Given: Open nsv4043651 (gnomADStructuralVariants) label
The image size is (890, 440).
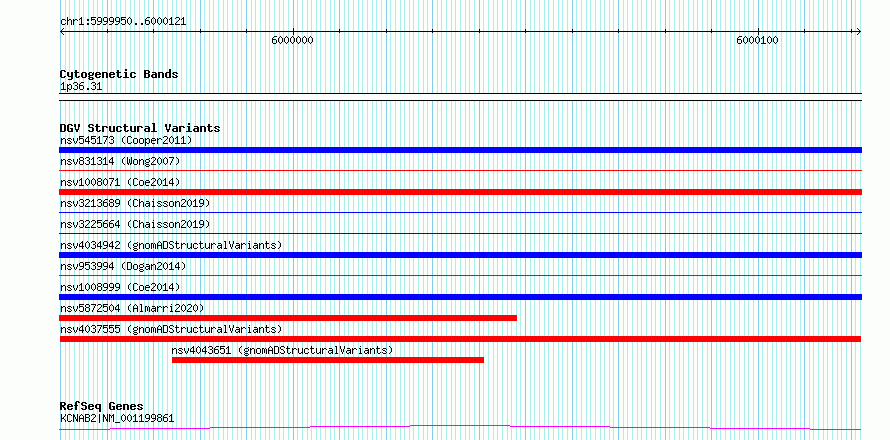Looking at the screenshot, I should point(282,350).
